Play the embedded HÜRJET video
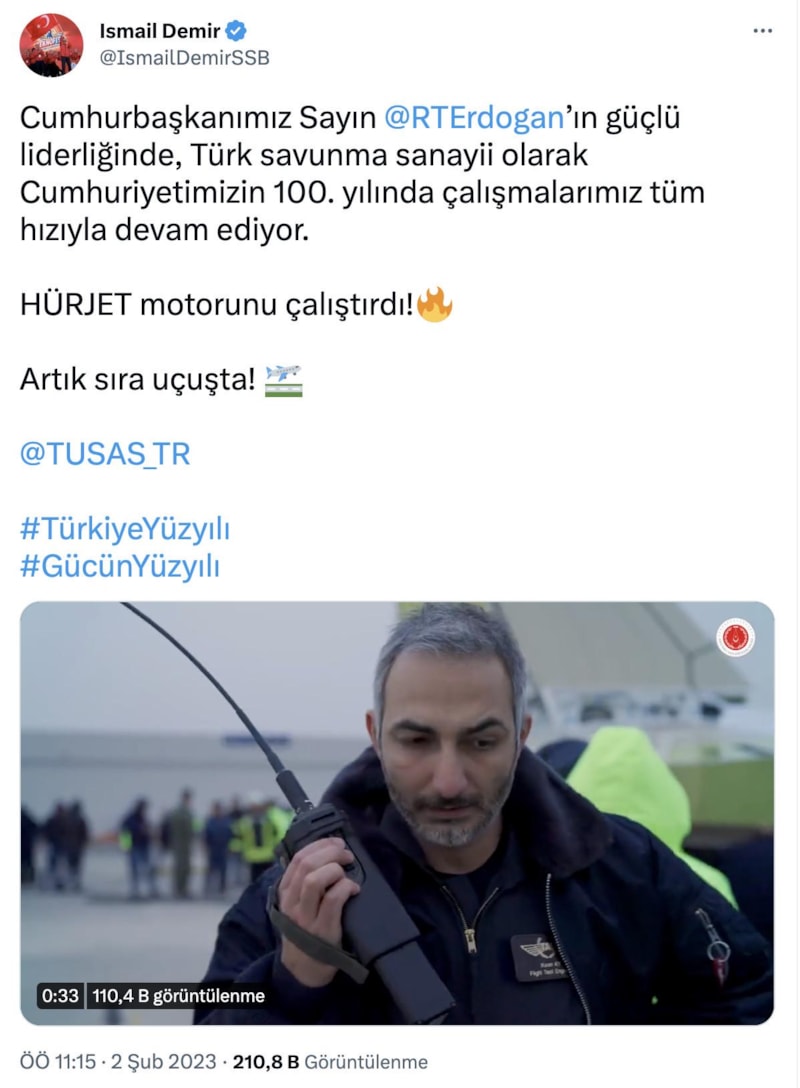The image size is (800, 1088). tap(397, 813)
